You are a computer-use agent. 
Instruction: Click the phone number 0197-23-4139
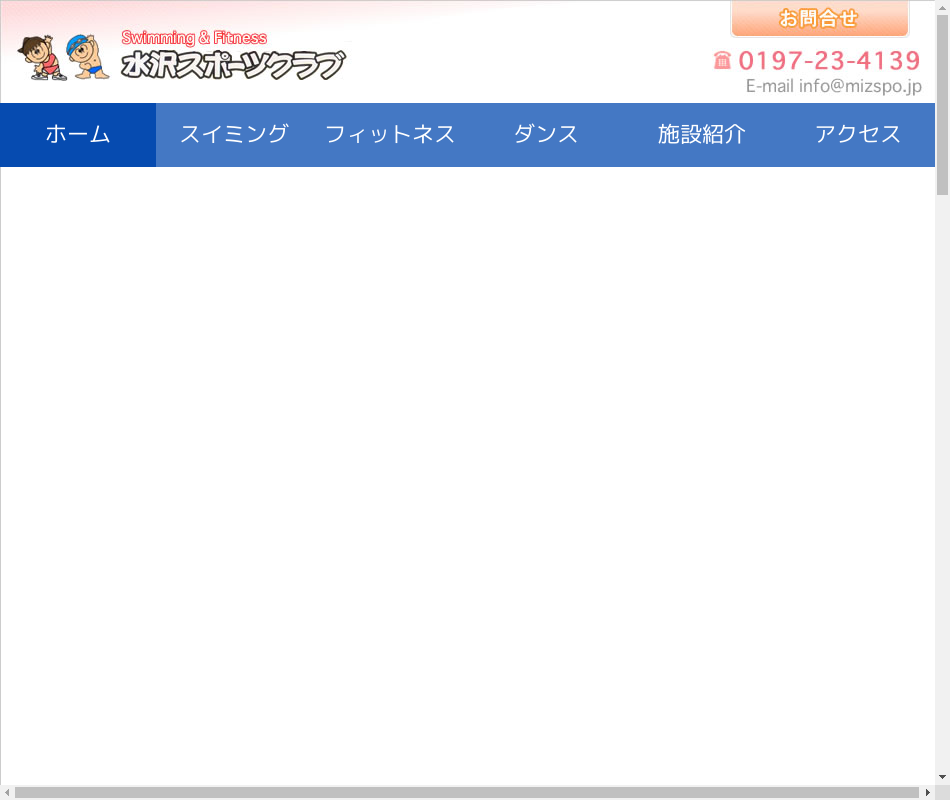[829, 60]
